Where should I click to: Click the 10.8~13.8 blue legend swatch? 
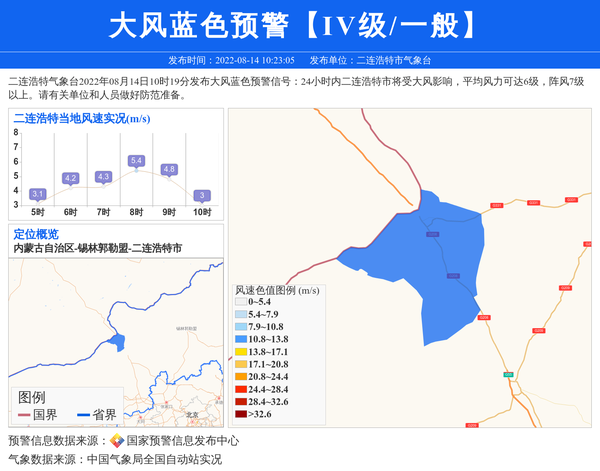point(241,339)
